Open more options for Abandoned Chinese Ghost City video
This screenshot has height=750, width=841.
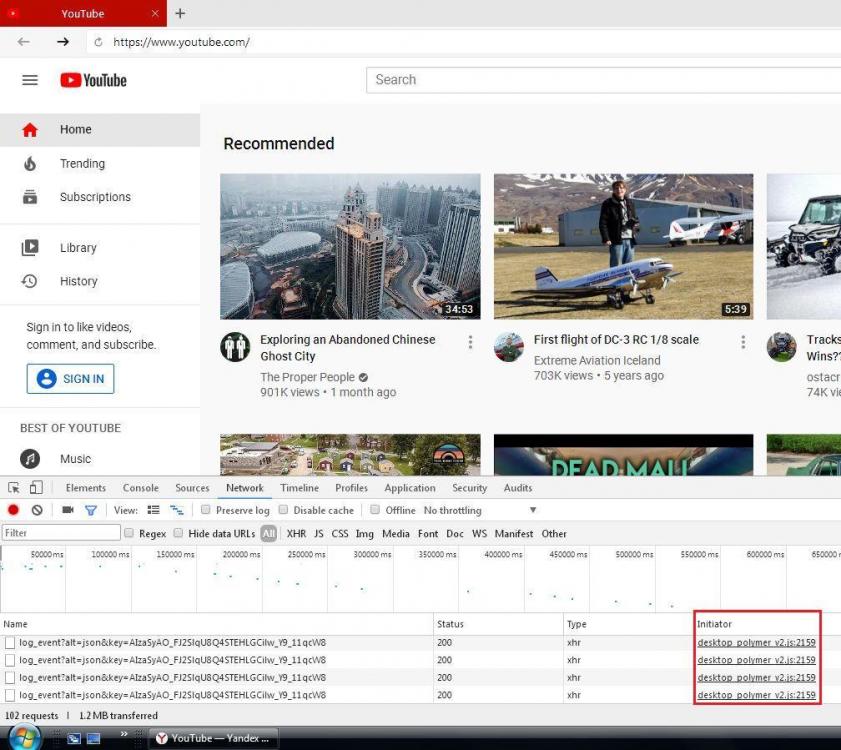pyautogui.click(x=470, y=342)
